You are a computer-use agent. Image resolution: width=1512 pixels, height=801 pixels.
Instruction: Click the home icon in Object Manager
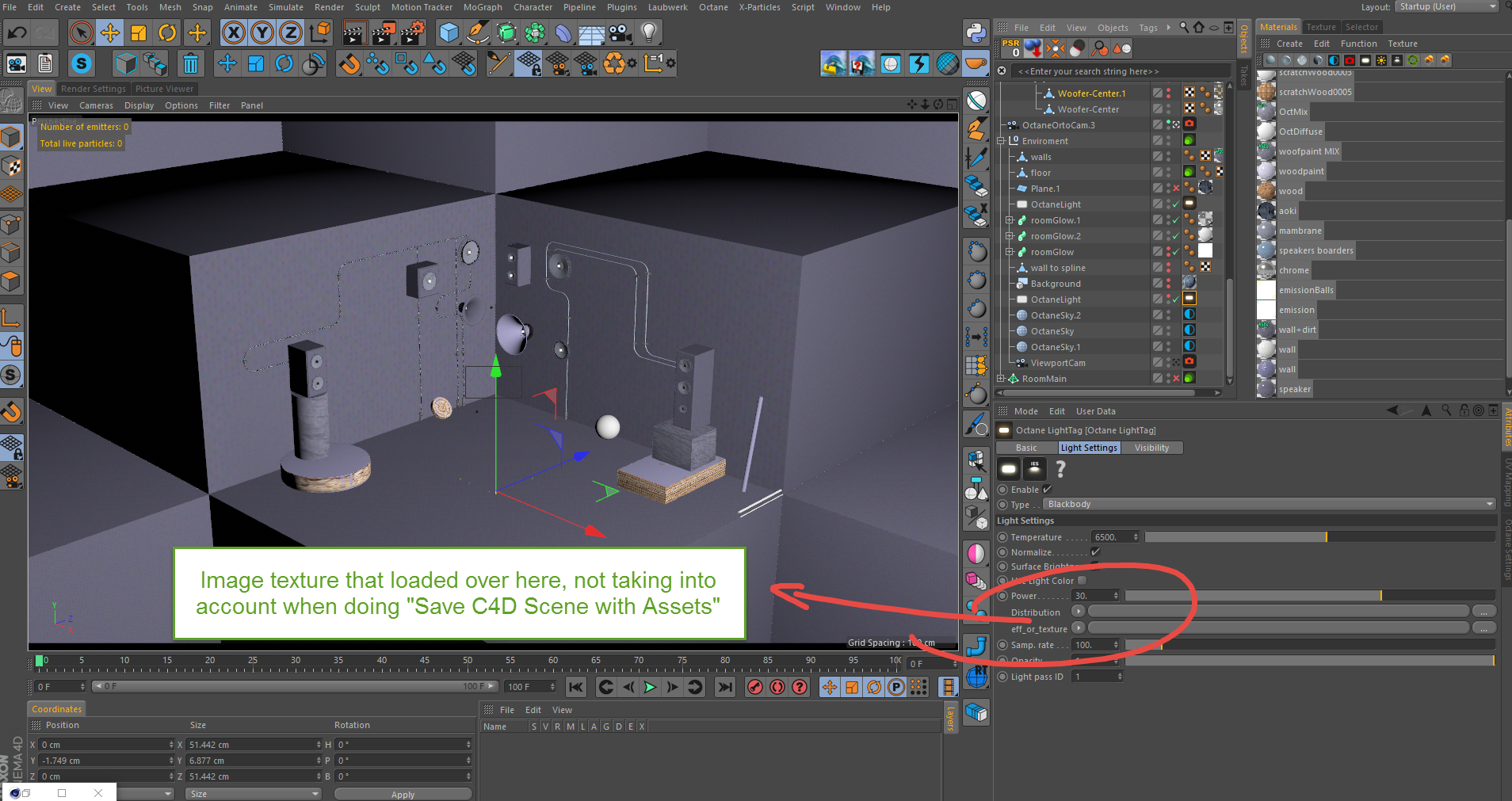pos(1199,27)
